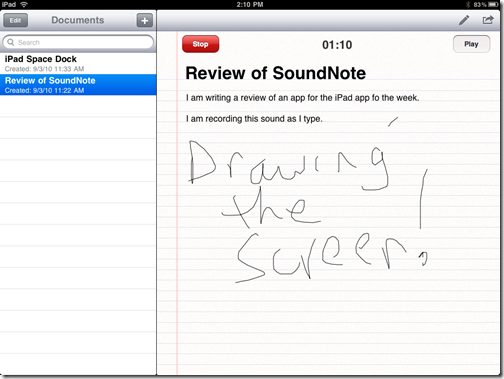Viewport: 504px width, 379px height.
Task: Select the Review of SoundNote document
Action: [x=78, y=85]
